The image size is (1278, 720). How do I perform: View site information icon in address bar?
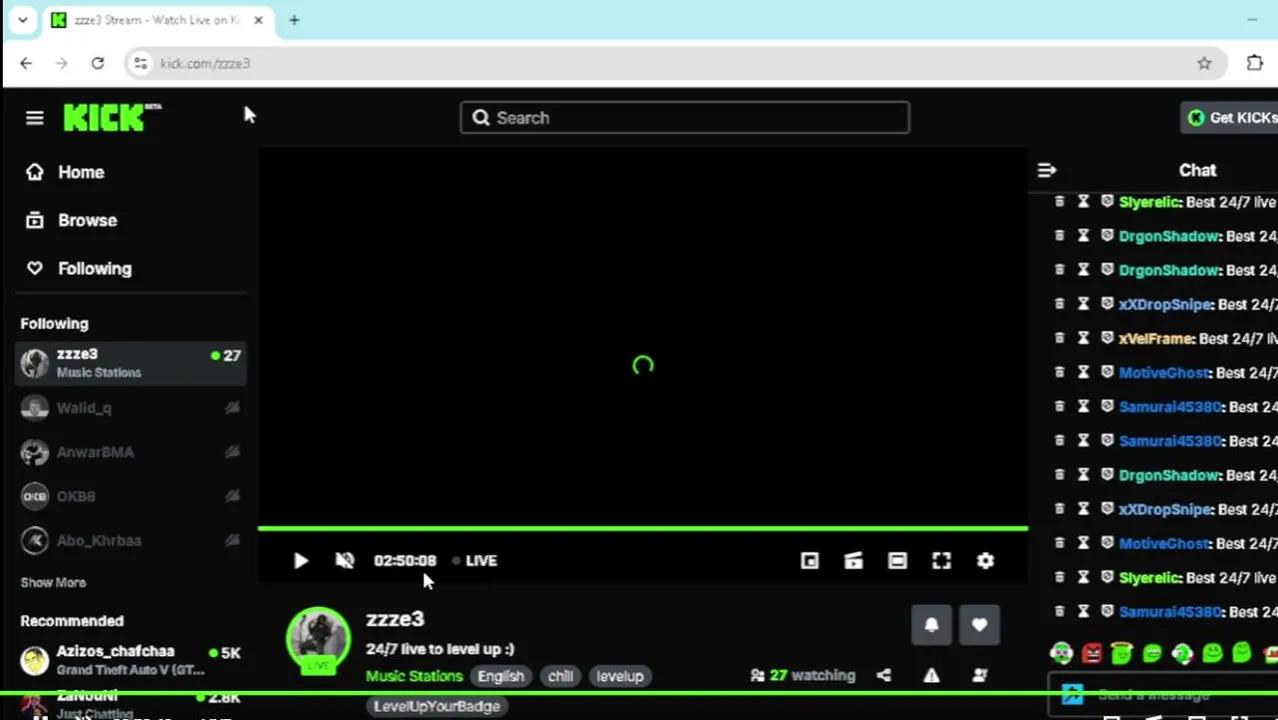140,63
